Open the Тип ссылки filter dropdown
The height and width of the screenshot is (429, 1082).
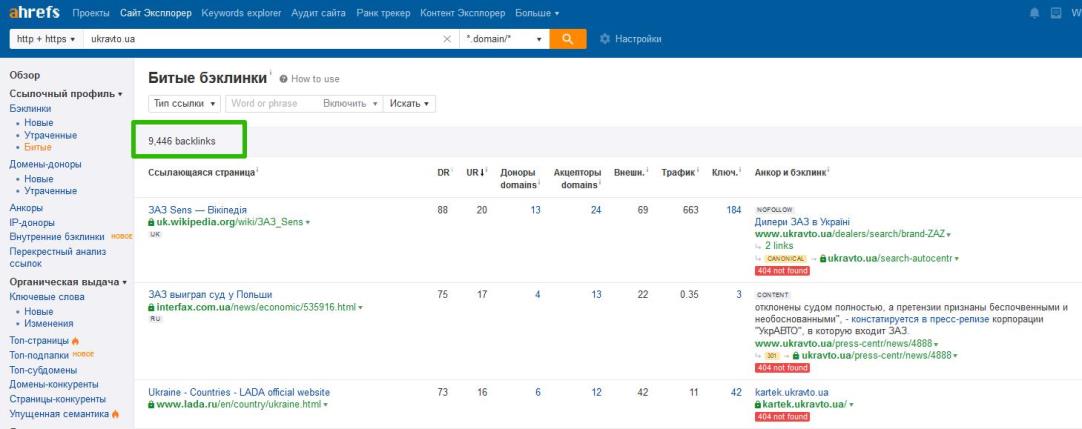(x=184, y=103)
